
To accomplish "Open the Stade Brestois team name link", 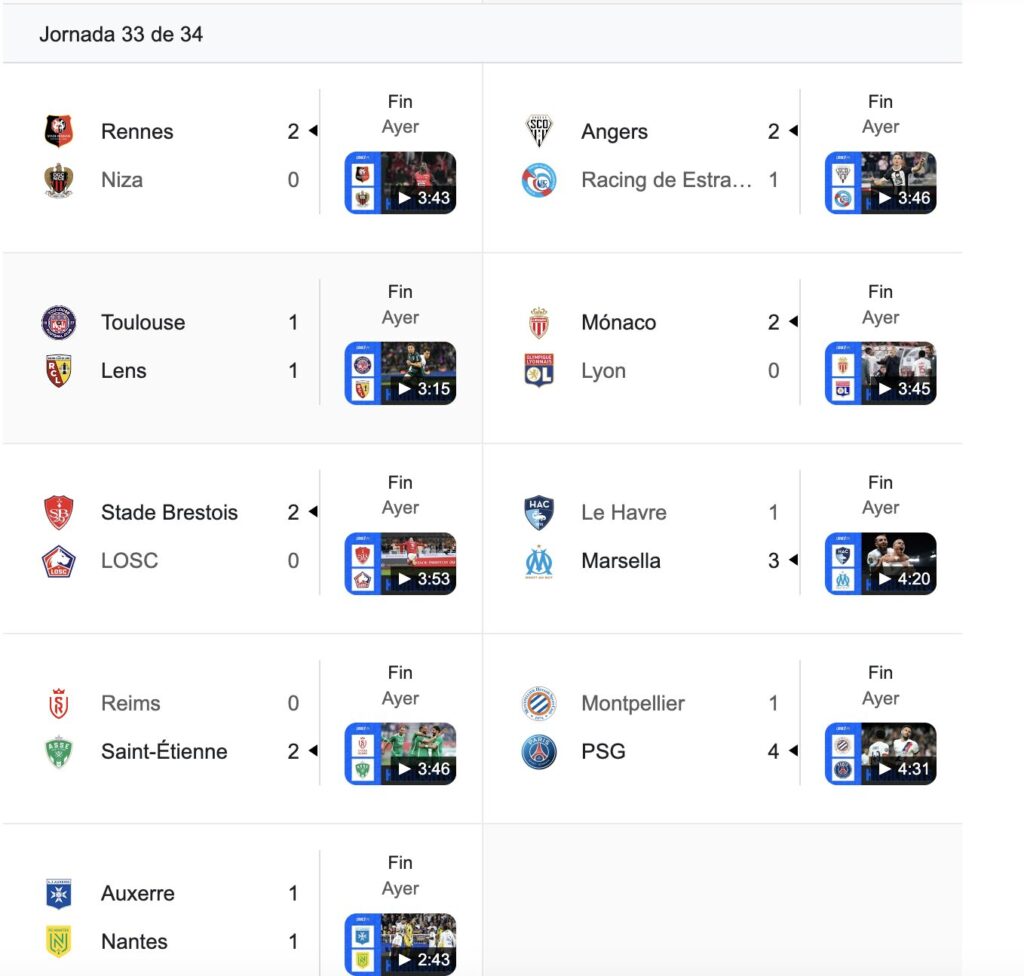I will [169, 512].
